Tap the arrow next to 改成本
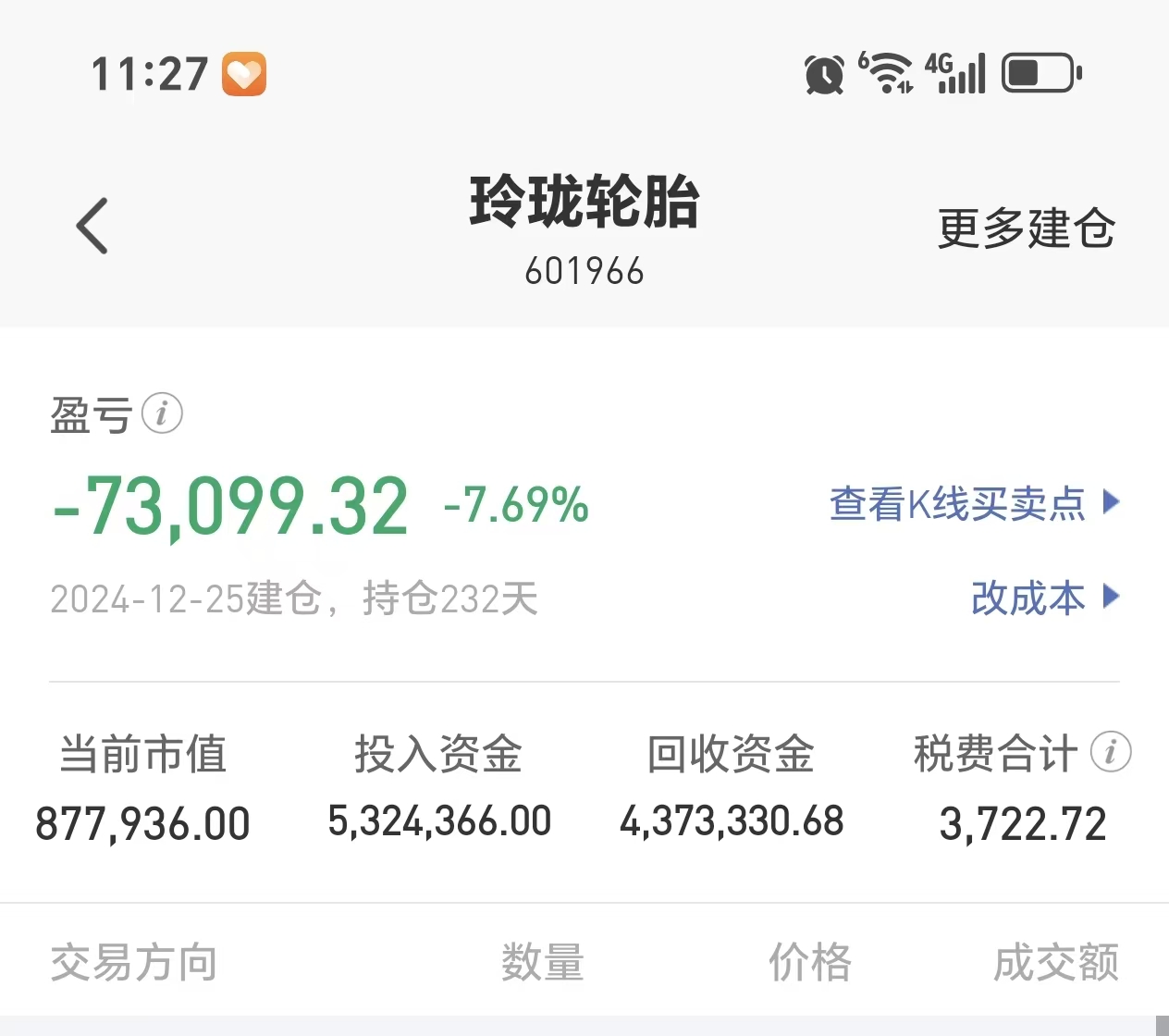 click(x=1112, y=597)
